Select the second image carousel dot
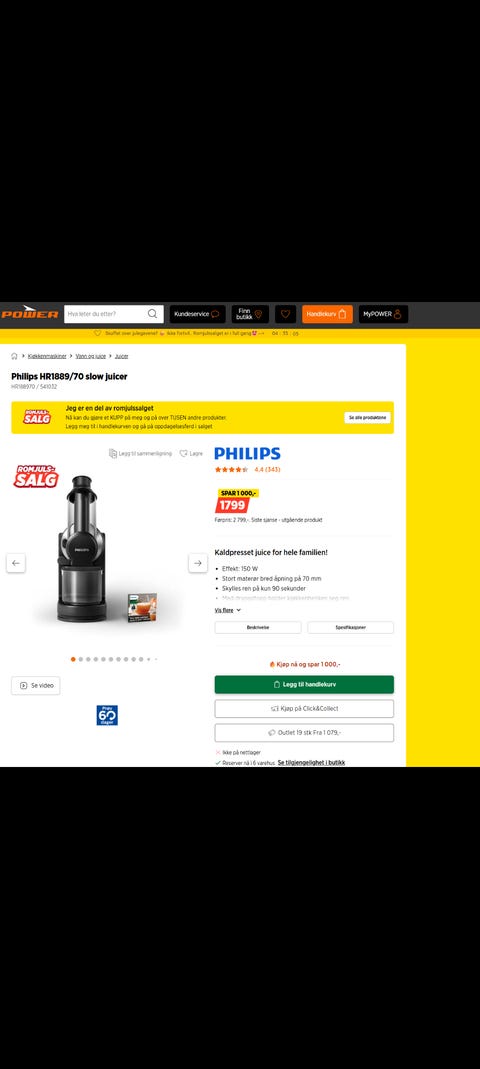The width and height of the screenshot is (480, 1069). [x=80, y=659]
